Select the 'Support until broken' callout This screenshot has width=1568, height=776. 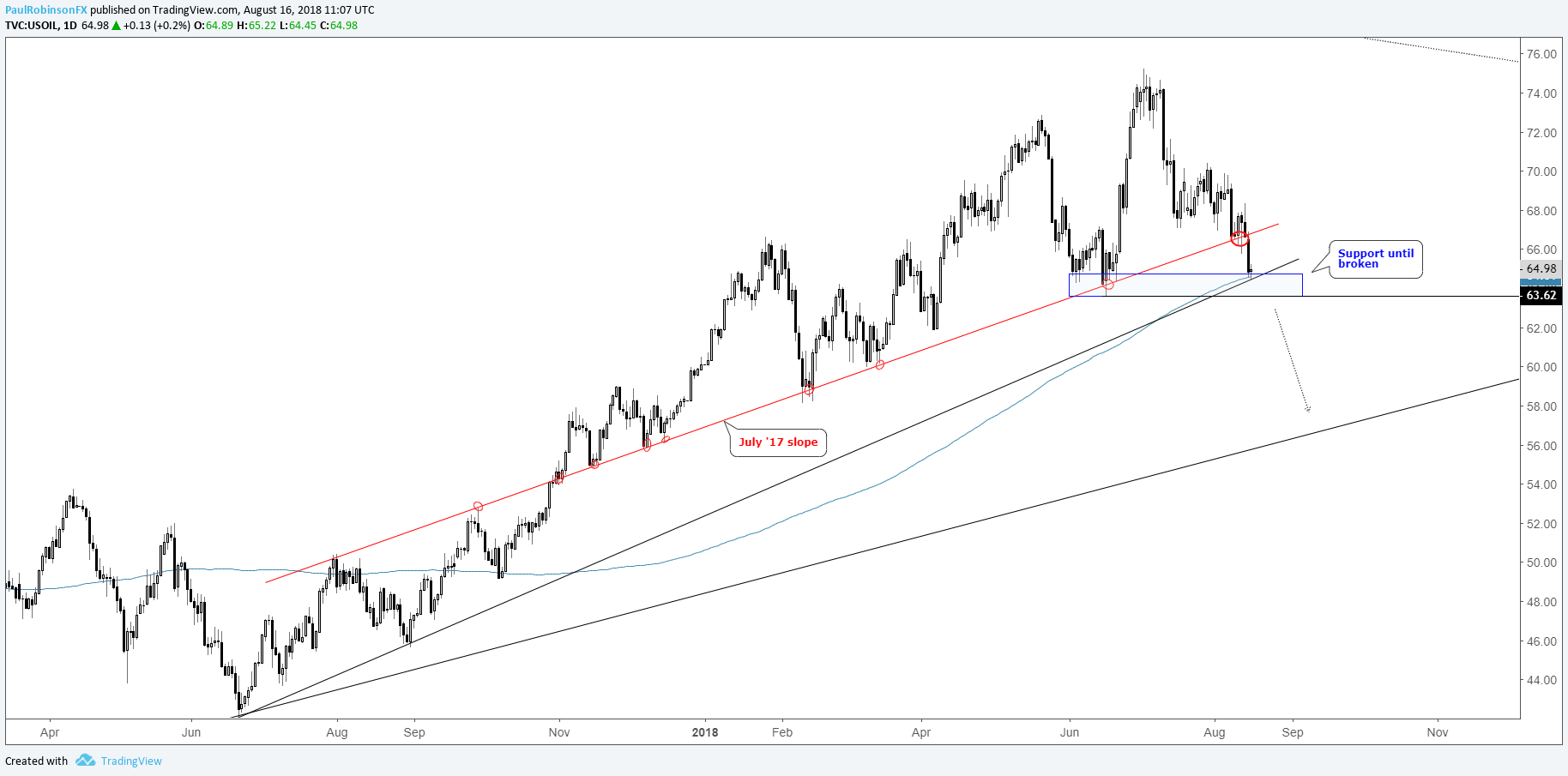click(1376, 259)
